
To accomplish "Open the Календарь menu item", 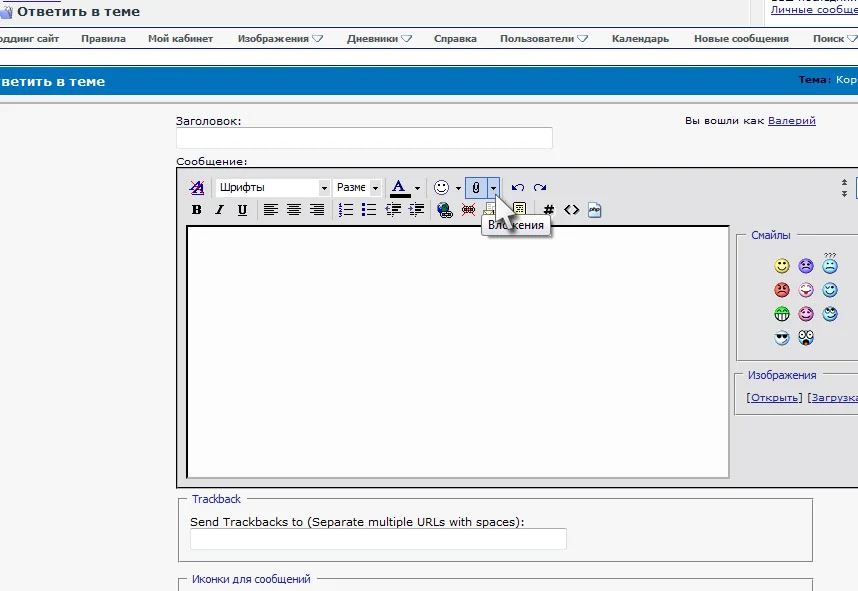I will click(640, 39).
